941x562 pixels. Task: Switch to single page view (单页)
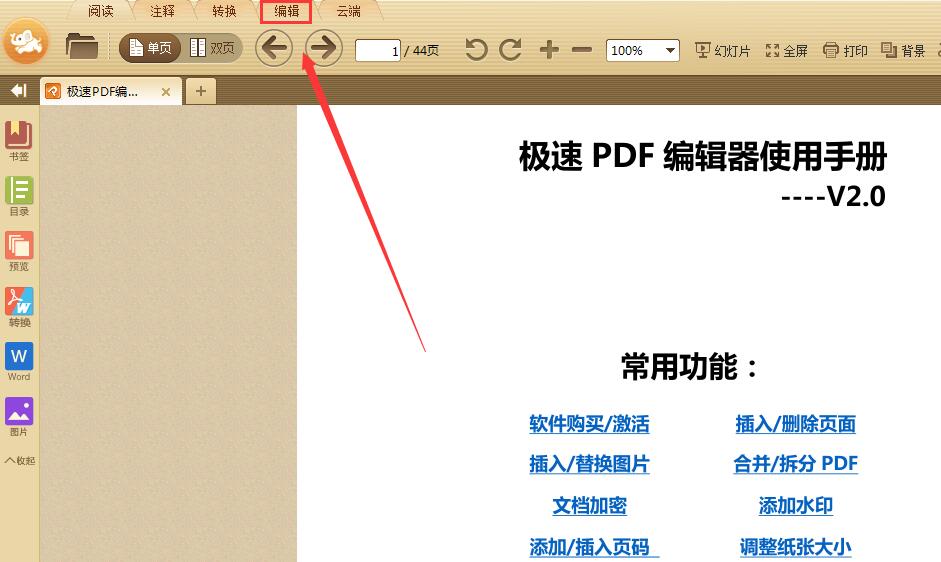coord(150,48)
